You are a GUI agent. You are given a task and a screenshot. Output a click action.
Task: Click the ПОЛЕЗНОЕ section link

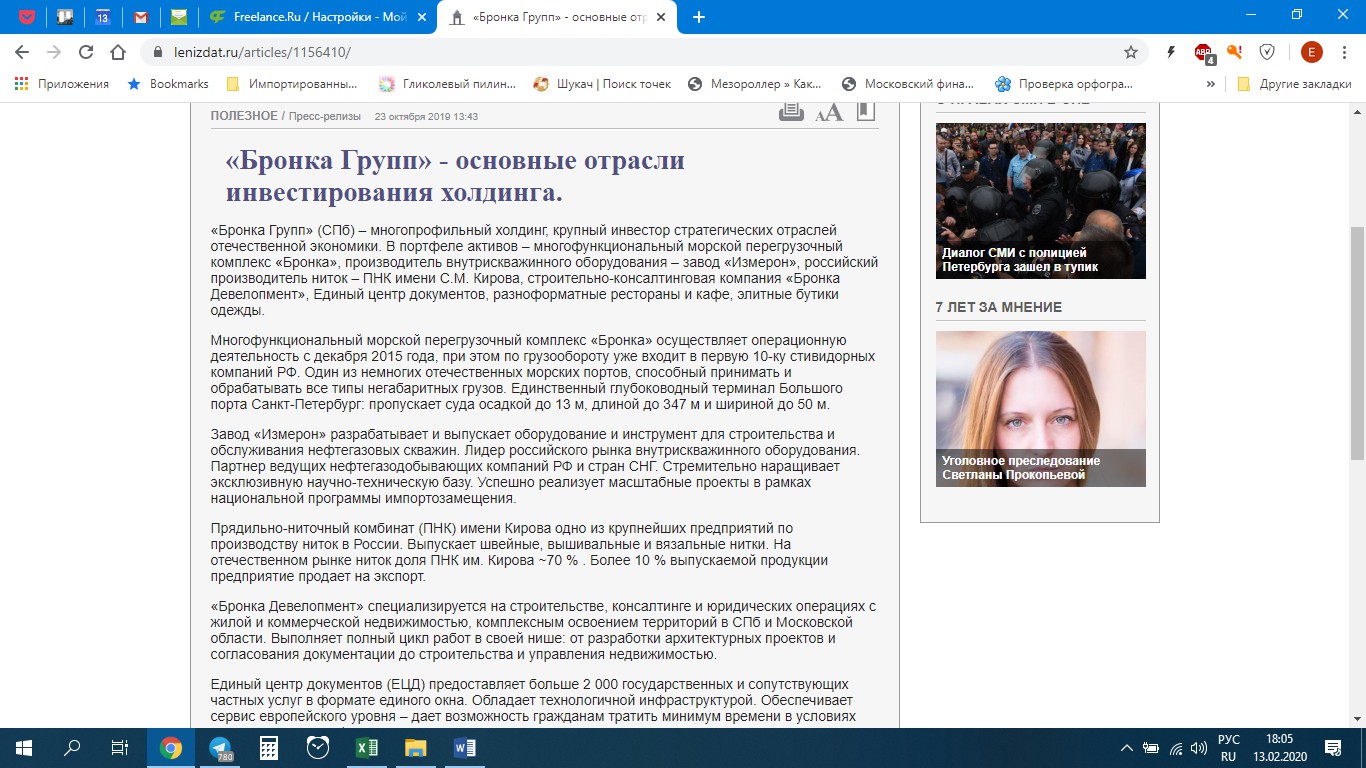(244, 116)
